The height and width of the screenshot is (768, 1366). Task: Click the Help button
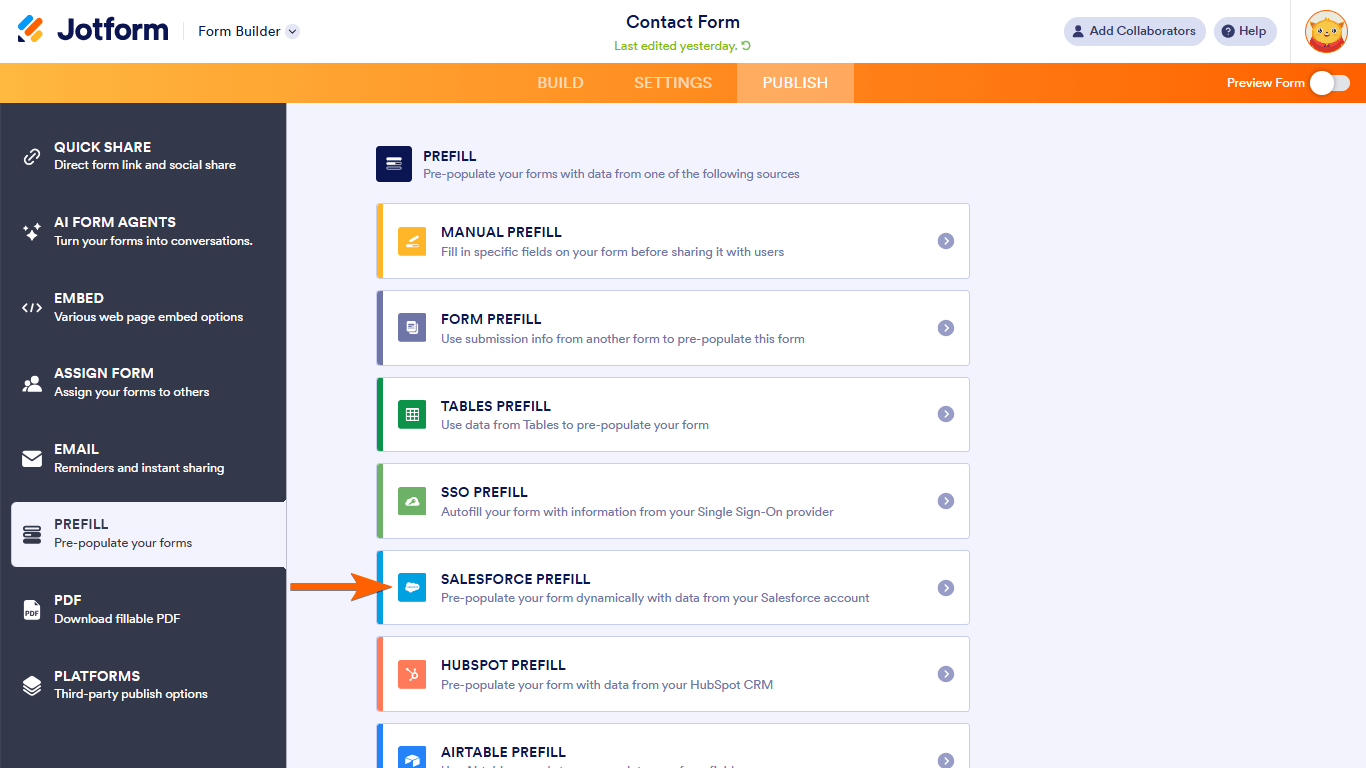point(1244,31)
